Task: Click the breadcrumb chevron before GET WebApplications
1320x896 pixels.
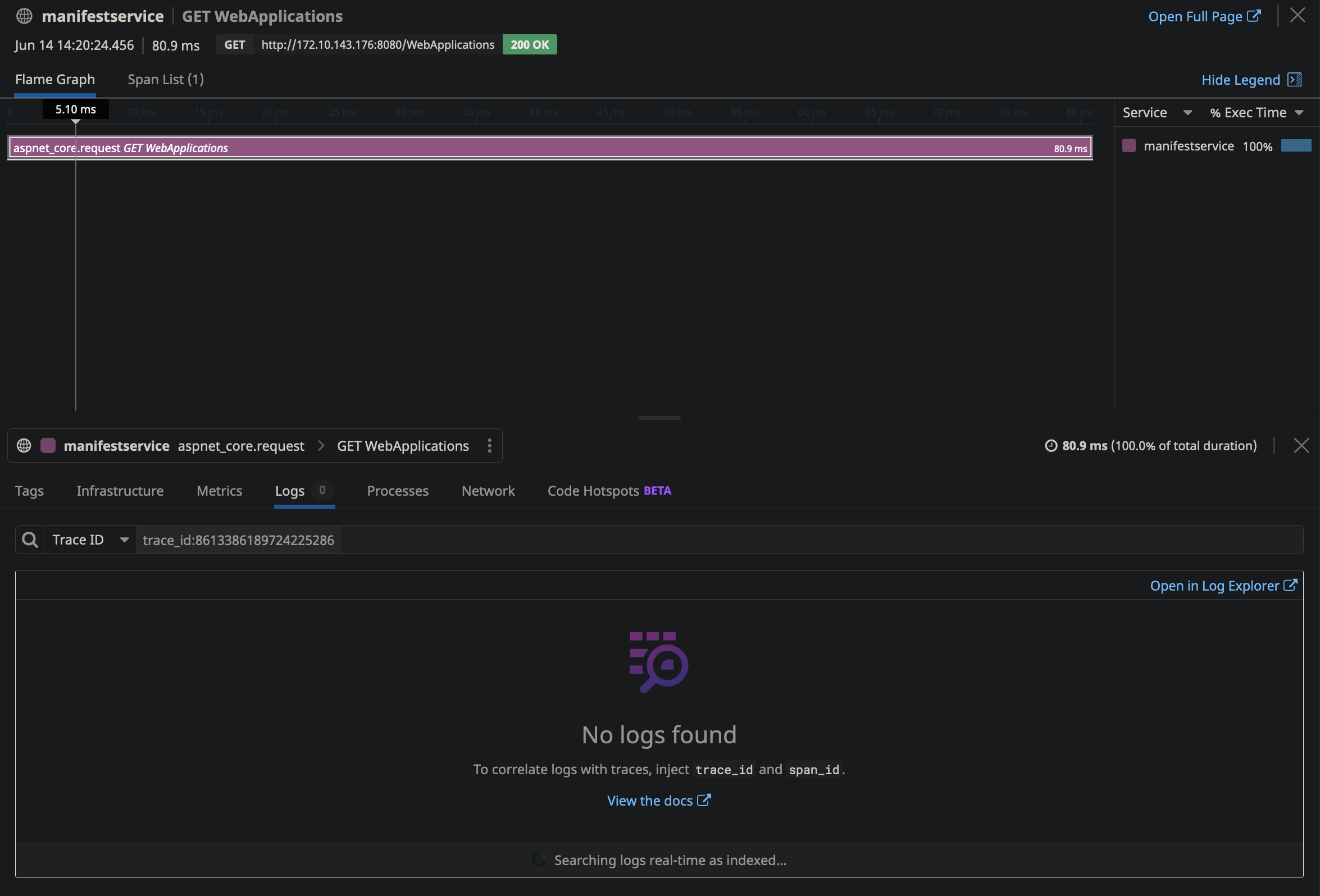Action: tap(321, 446)
